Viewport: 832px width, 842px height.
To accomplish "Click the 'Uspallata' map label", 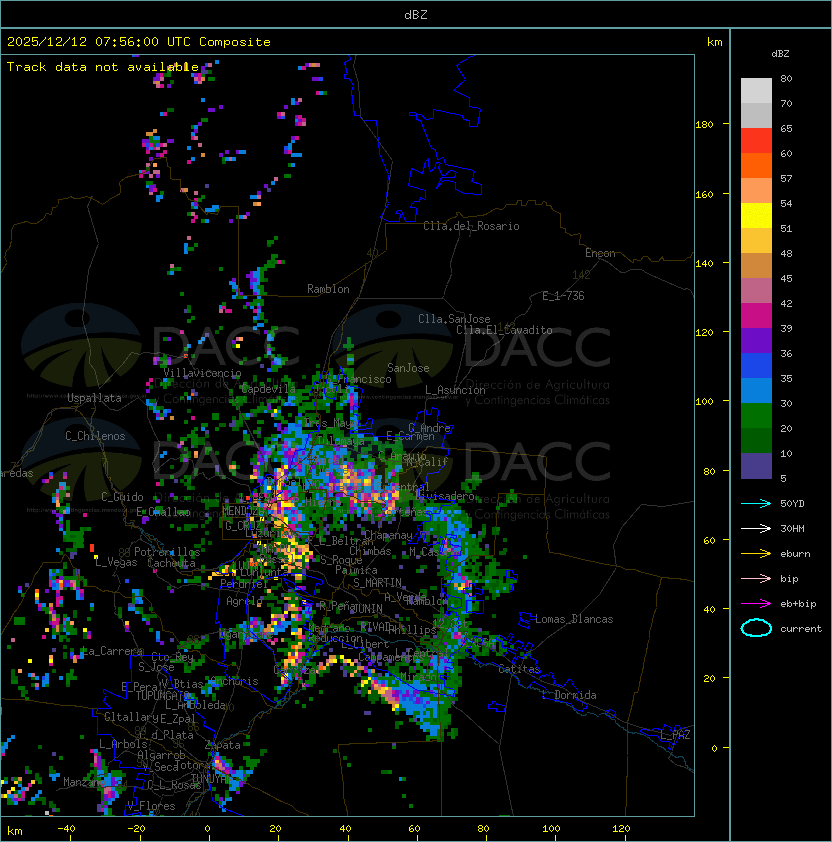I will [x=94, y=398].
